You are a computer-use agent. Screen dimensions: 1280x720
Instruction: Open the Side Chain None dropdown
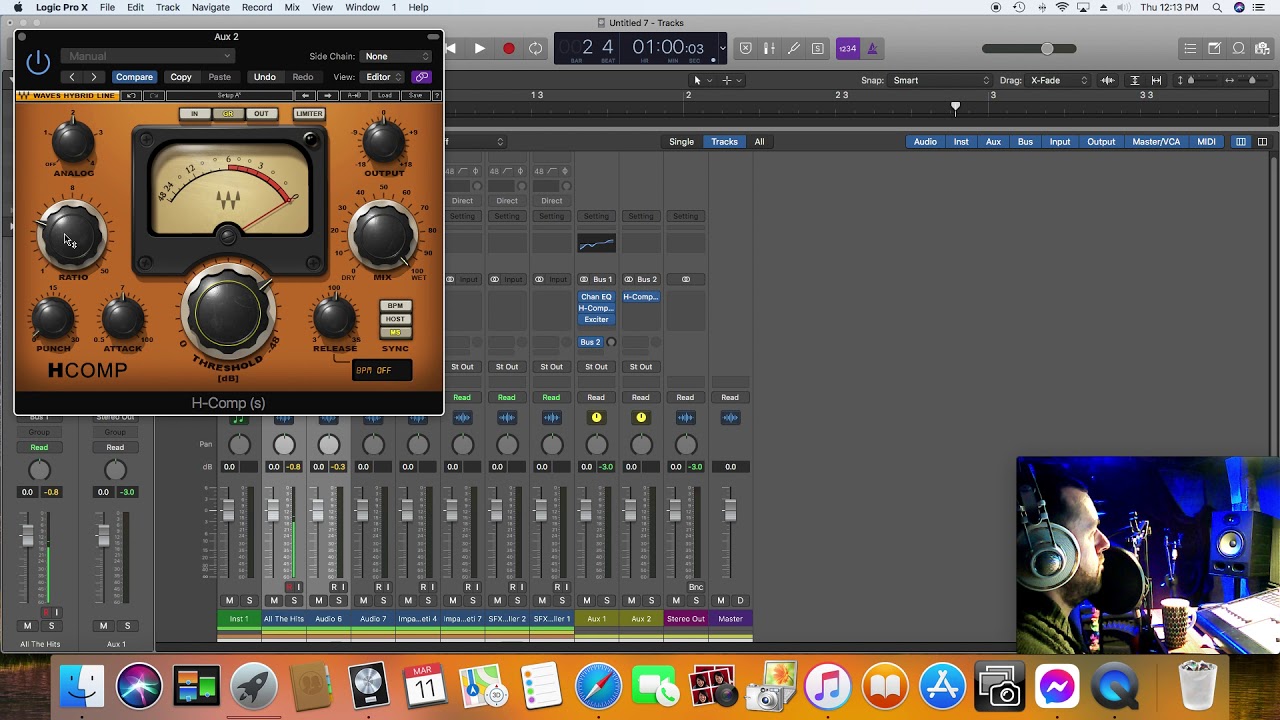click(x=397, y=56)
